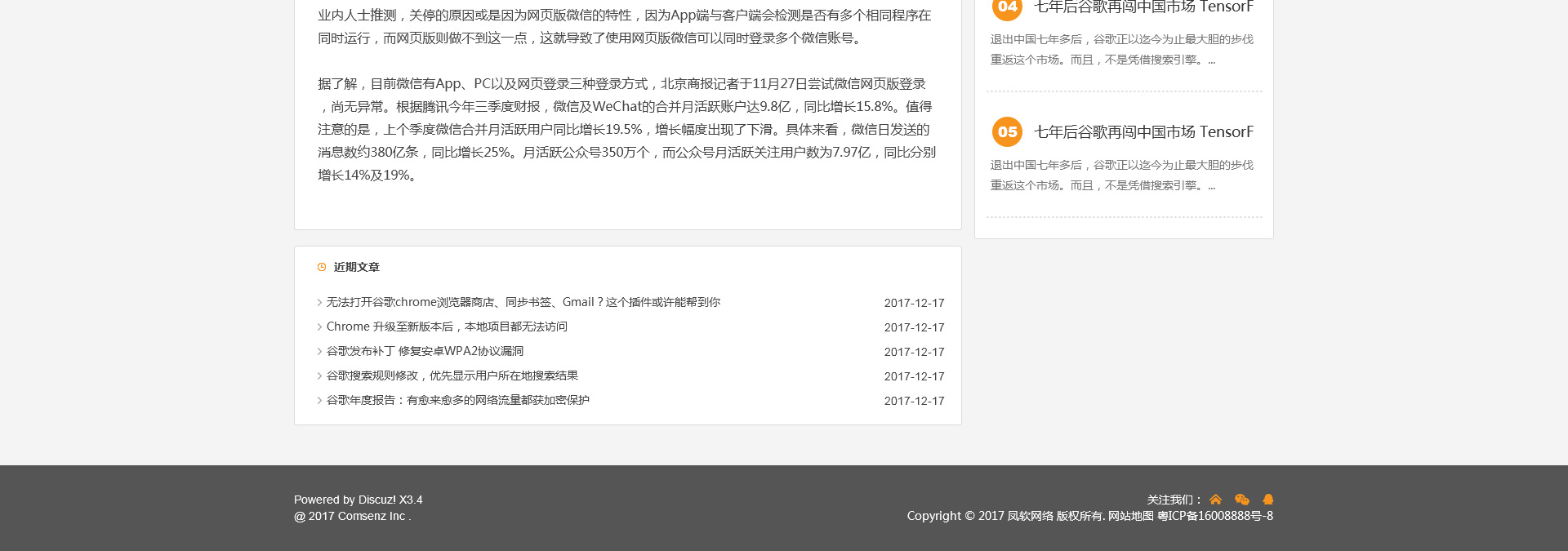Viewport: 1568px width, 551px height.
Task: Open the 'Chrome 升级至新版本后' article
Action: (x=447, y=327)
